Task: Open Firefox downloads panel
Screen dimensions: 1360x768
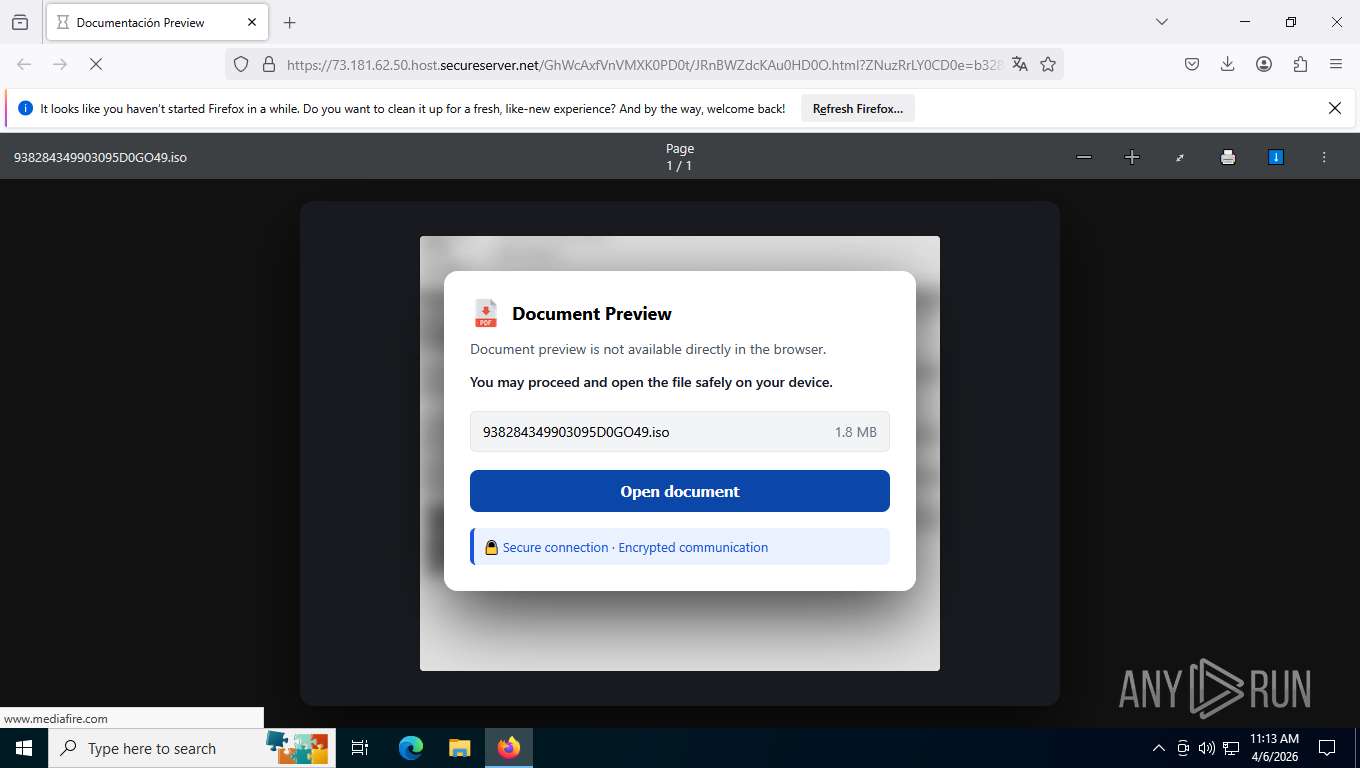Action: pyautogui.click(x=1228, y=64)
